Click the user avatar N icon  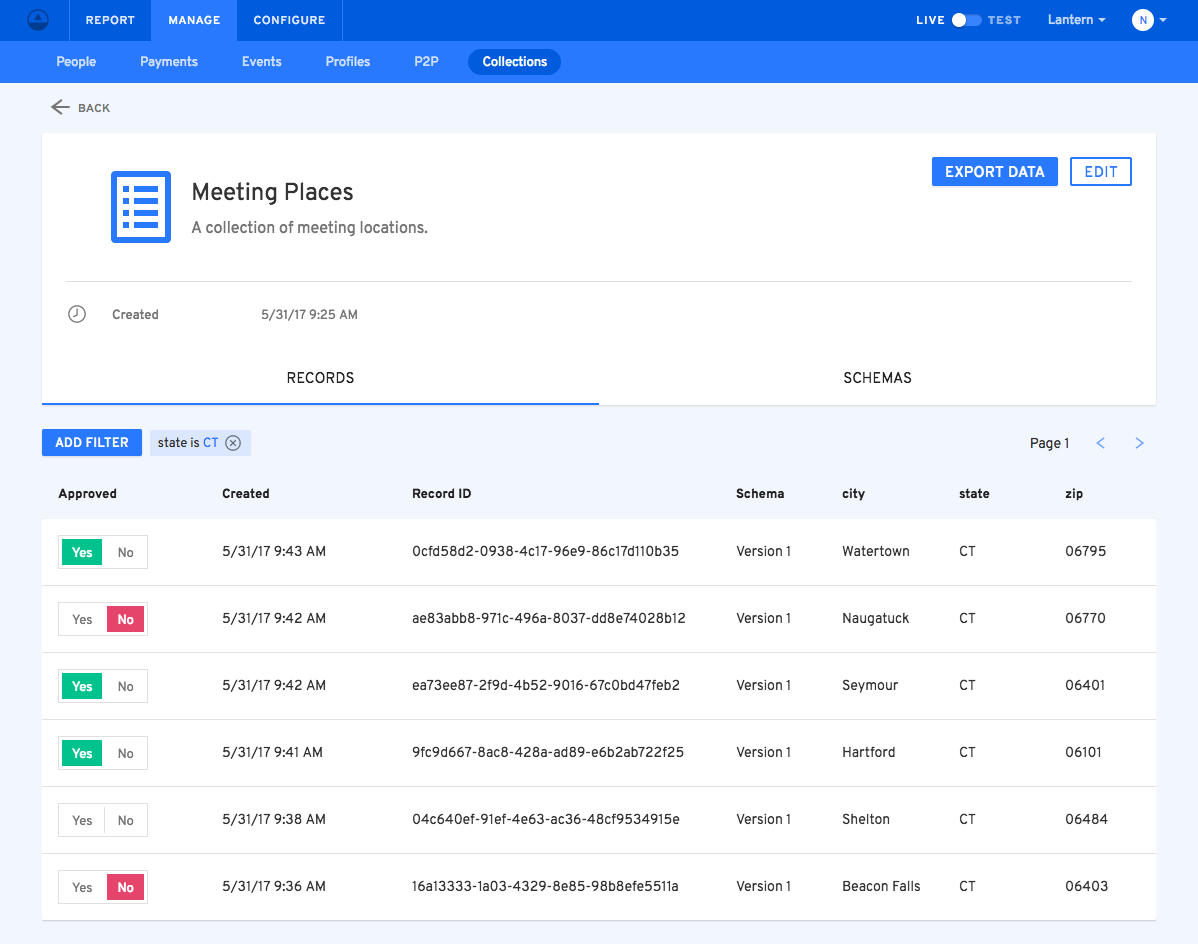(x=1142, y=20)
